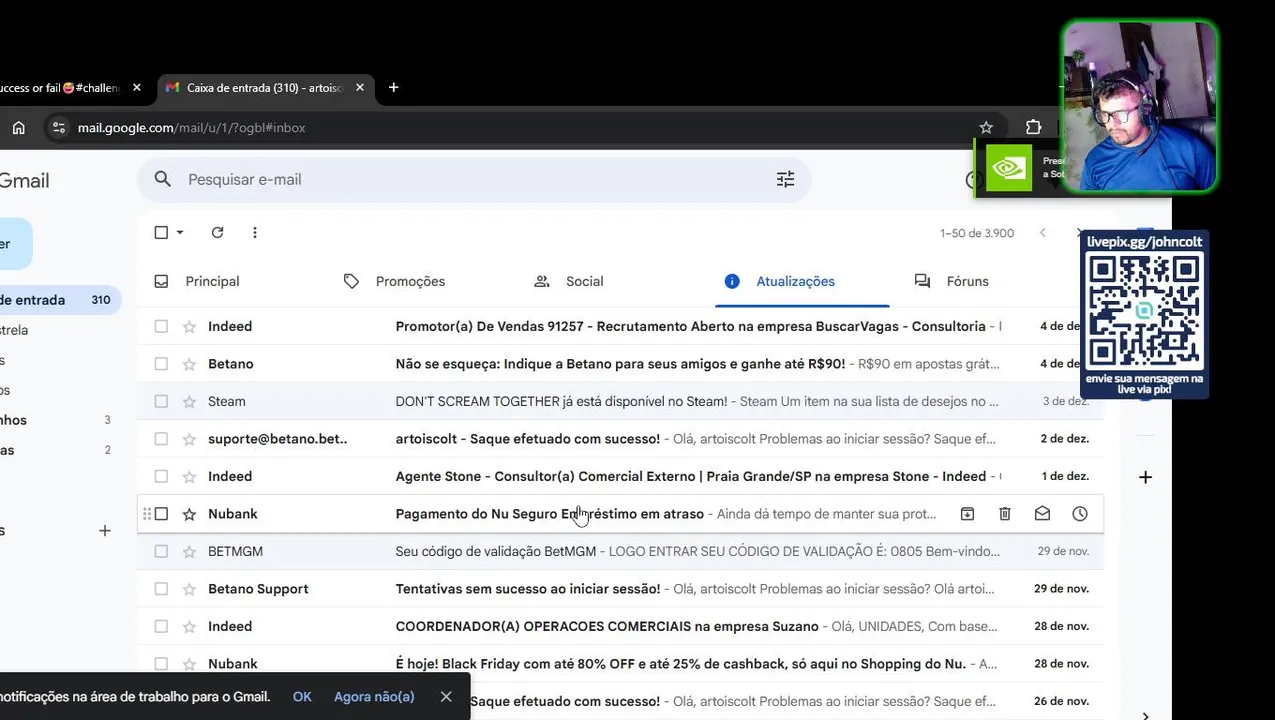Click the plus icon to create new label

(104, 530)
